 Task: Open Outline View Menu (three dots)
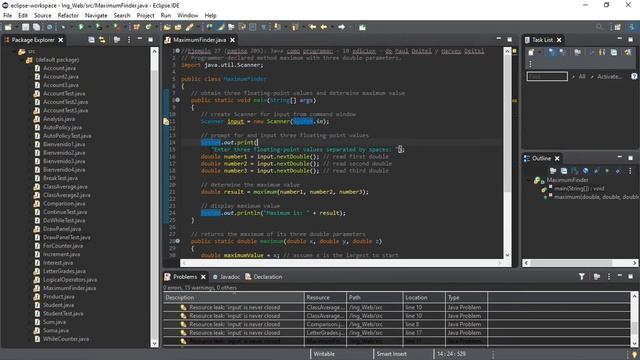pos(630,171)
